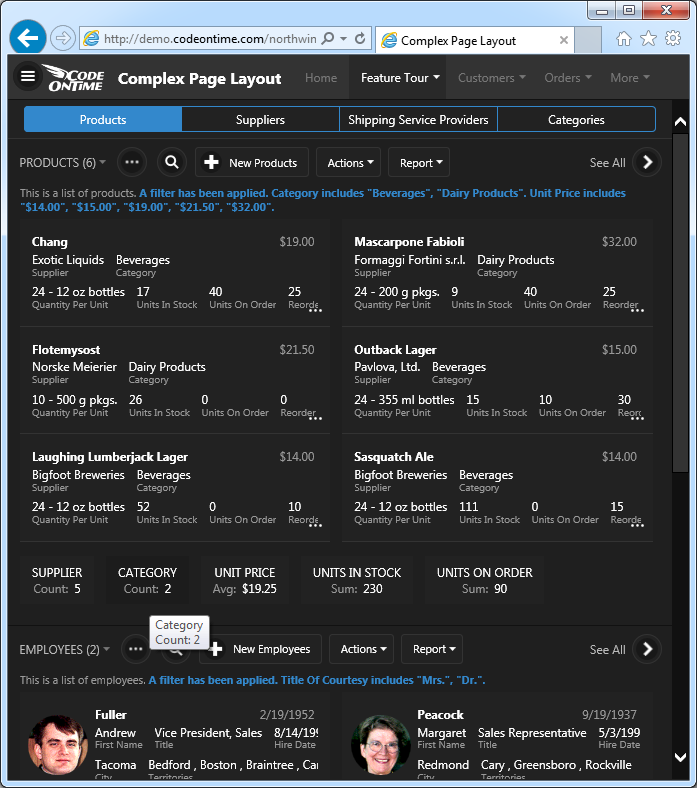
Task: Switch to Shipping Service Providers tab
Action: click(x=419, y=120)
